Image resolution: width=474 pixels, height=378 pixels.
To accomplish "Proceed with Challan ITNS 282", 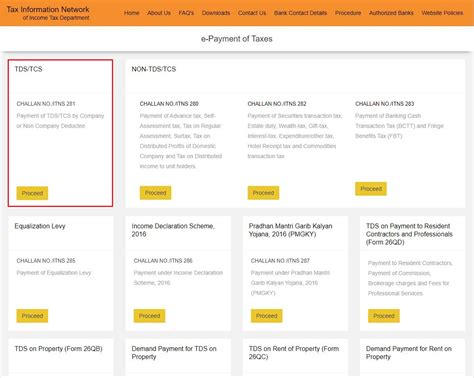I will click(263, 193).
